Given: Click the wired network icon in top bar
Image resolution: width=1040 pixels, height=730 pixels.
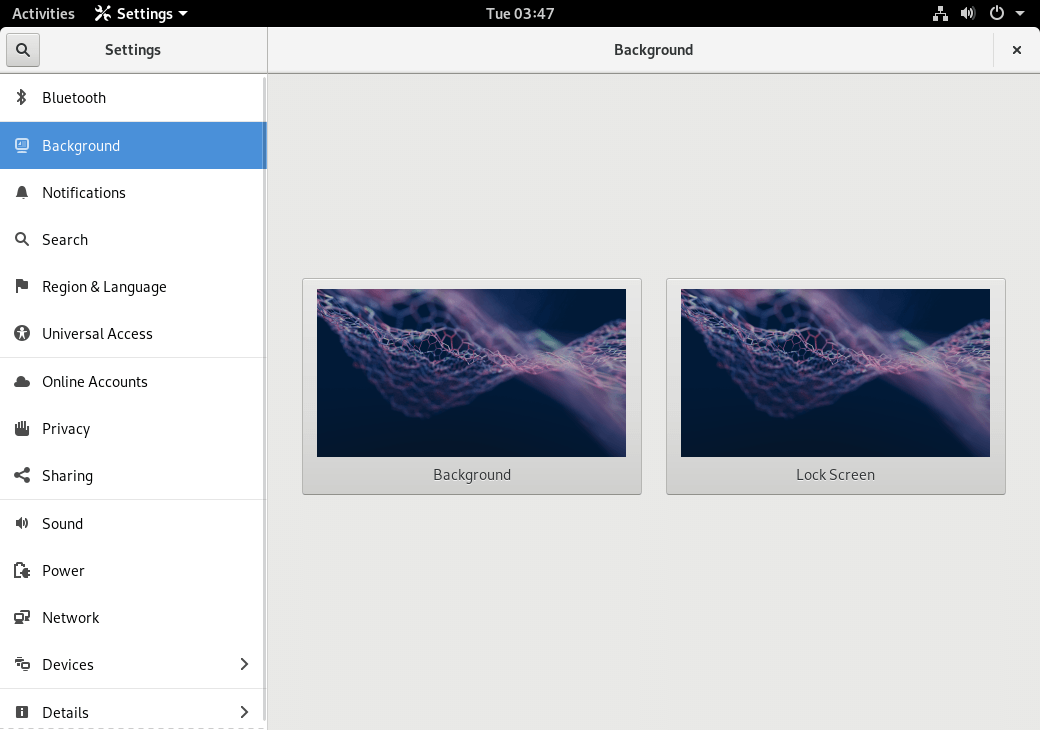Looking at the screenshot, I should pos(940,13).
